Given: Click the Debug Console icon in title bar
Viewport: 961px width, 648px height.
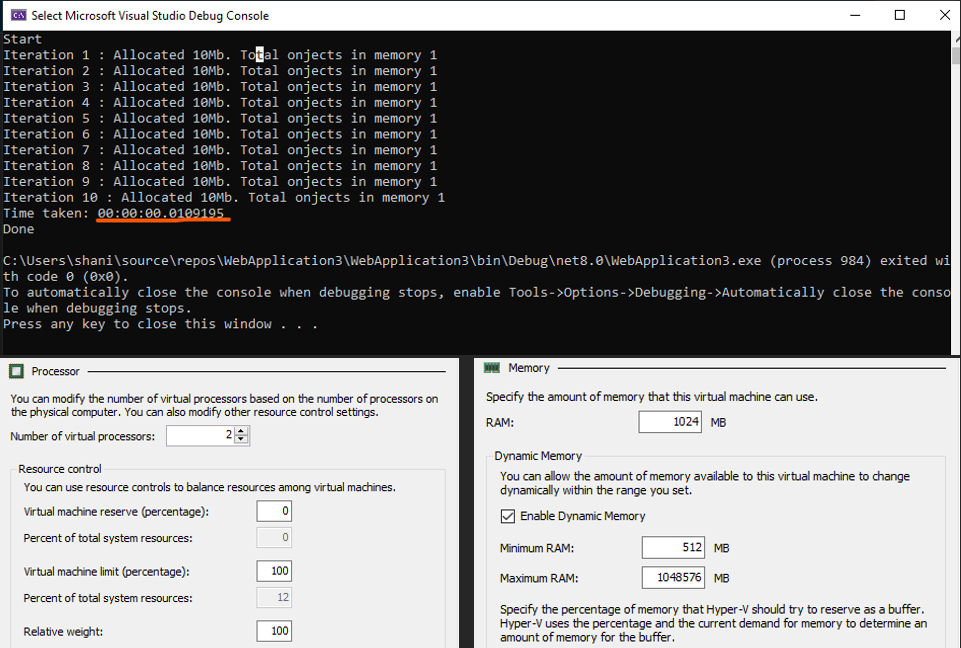Looking at the screenshot, I should click(17, 15).
